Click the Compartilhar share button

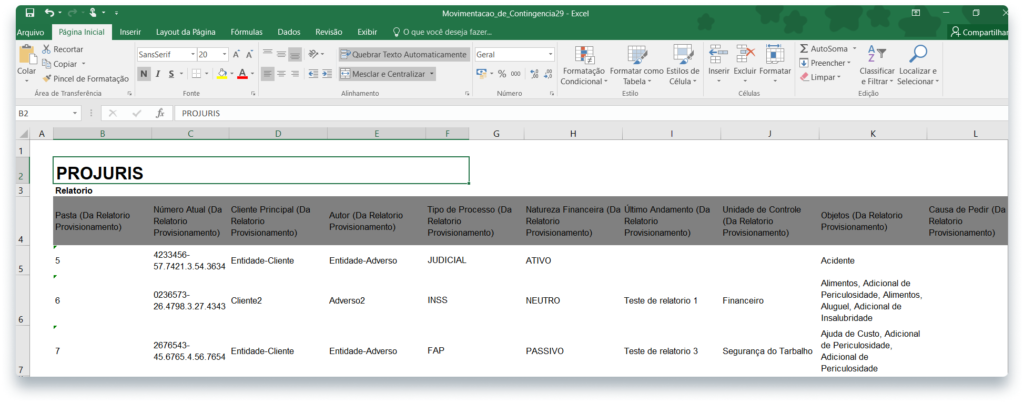[x=978, y=32]
